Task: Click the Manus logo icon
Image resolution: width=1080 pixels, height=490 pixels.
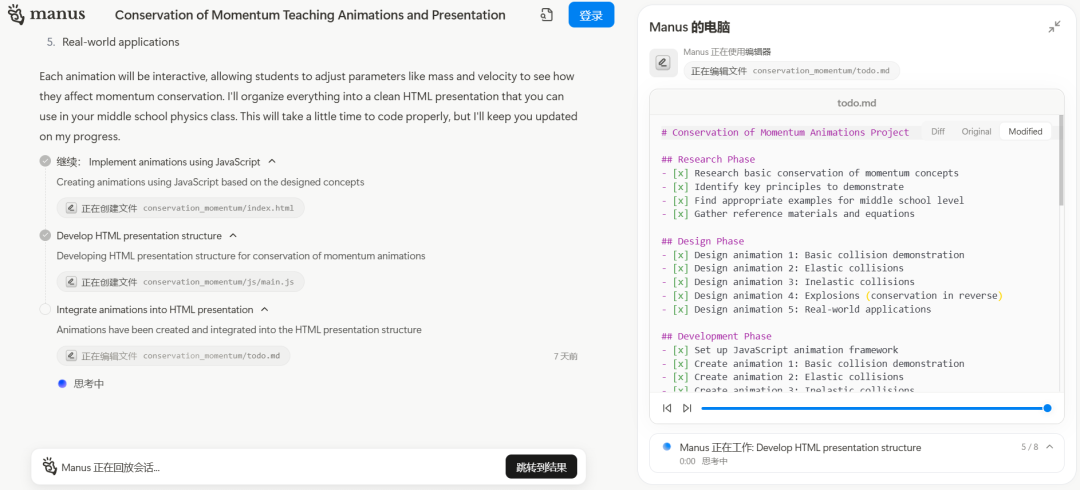Action: (16, 14)
